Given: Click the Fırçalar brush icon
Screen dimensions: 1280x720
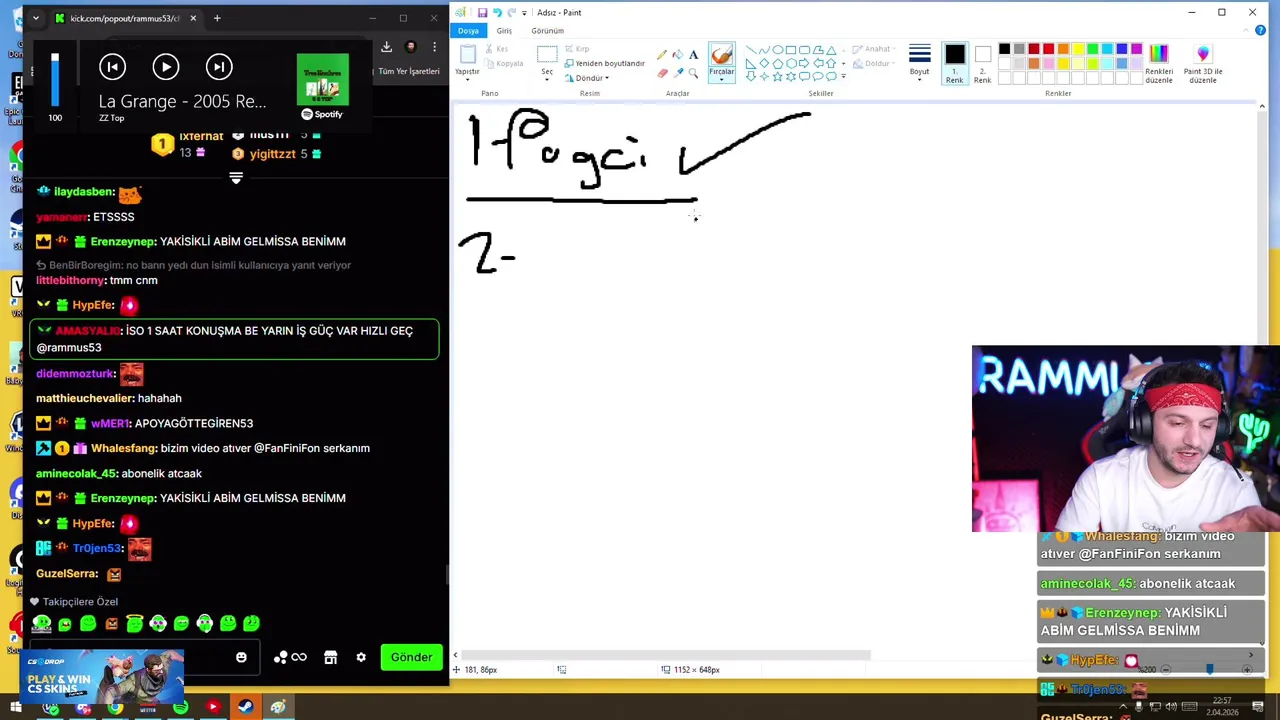Looking at the screenshot, I should [x=721, y=55].
